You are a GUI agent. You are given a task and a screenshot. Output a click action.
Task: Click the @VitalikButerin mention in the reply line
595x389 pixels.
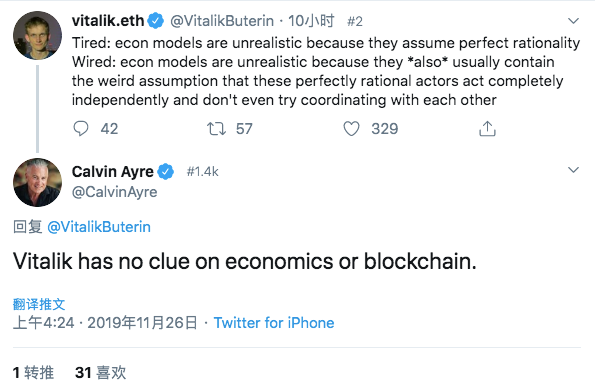(x=99, y=227)
